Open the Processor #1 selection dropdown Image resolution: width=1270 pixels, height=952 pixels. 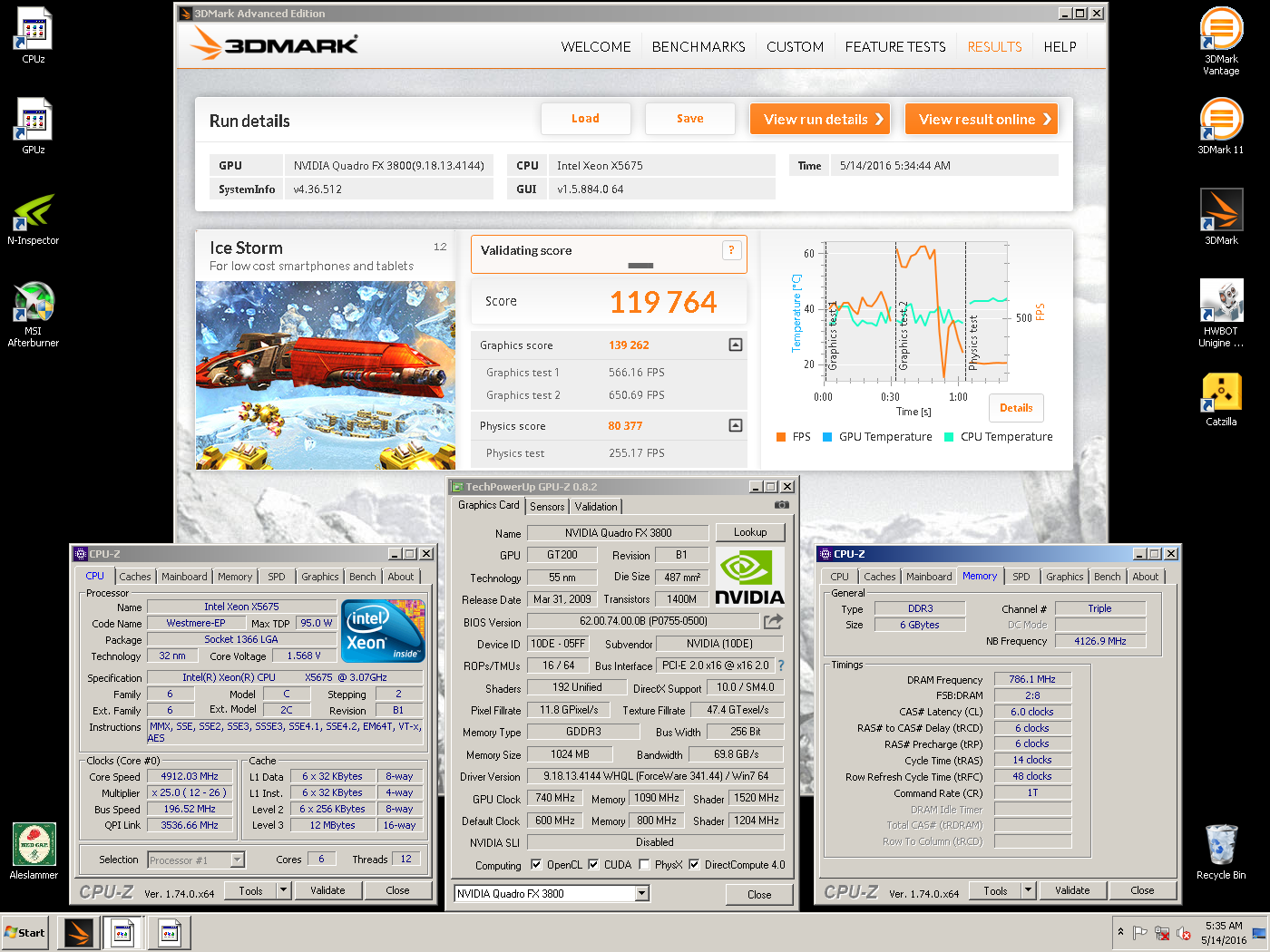tap(238, 860)
